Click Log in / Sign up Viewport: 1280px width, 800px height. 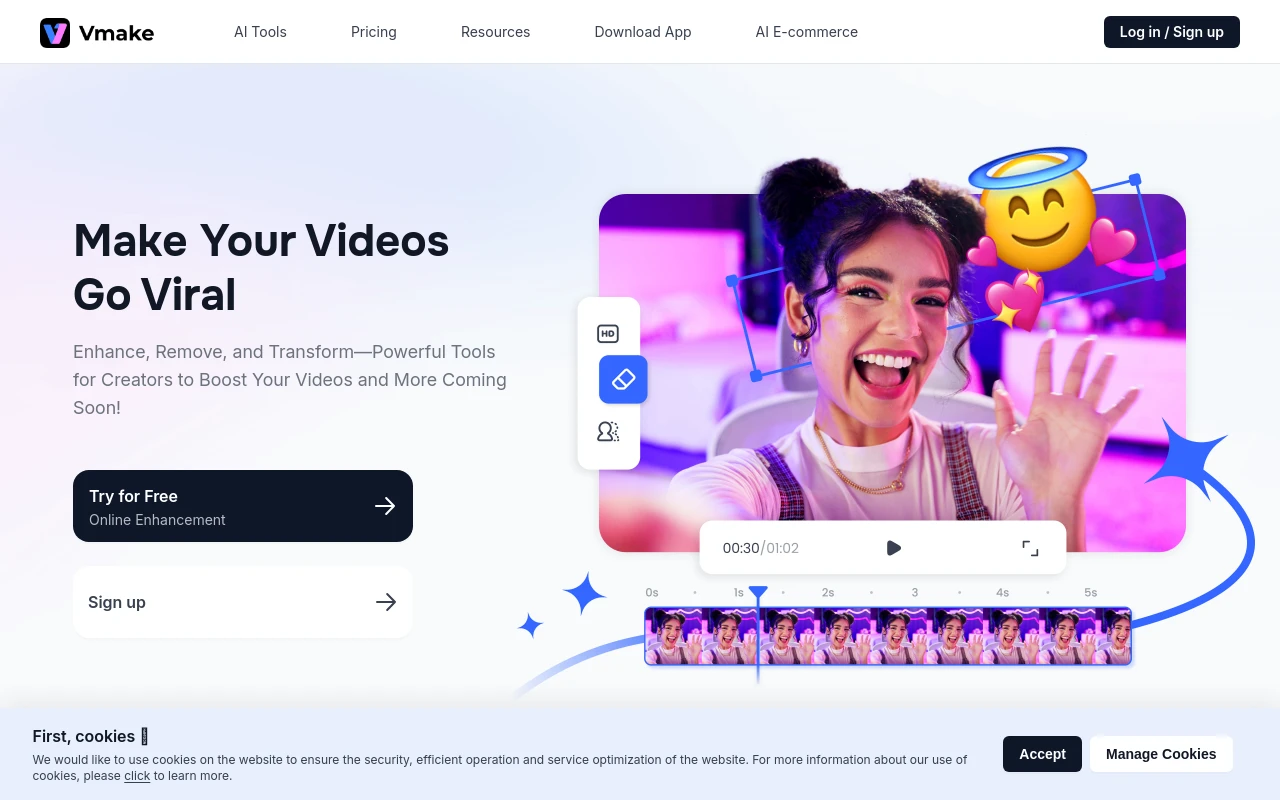click(x=1171, y=32)
